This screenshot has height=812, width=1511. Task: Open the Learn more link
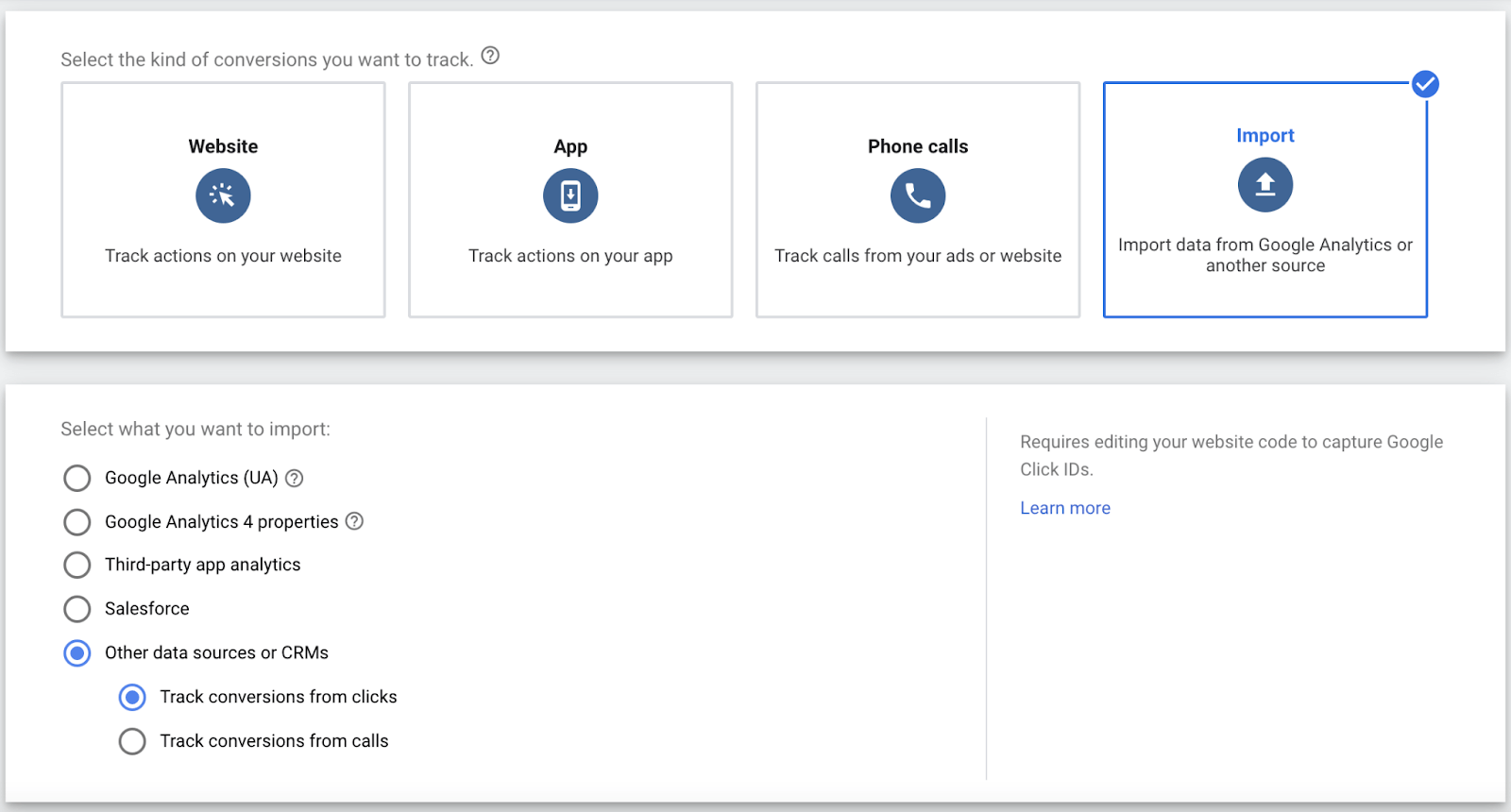[x=1065, y=508]
